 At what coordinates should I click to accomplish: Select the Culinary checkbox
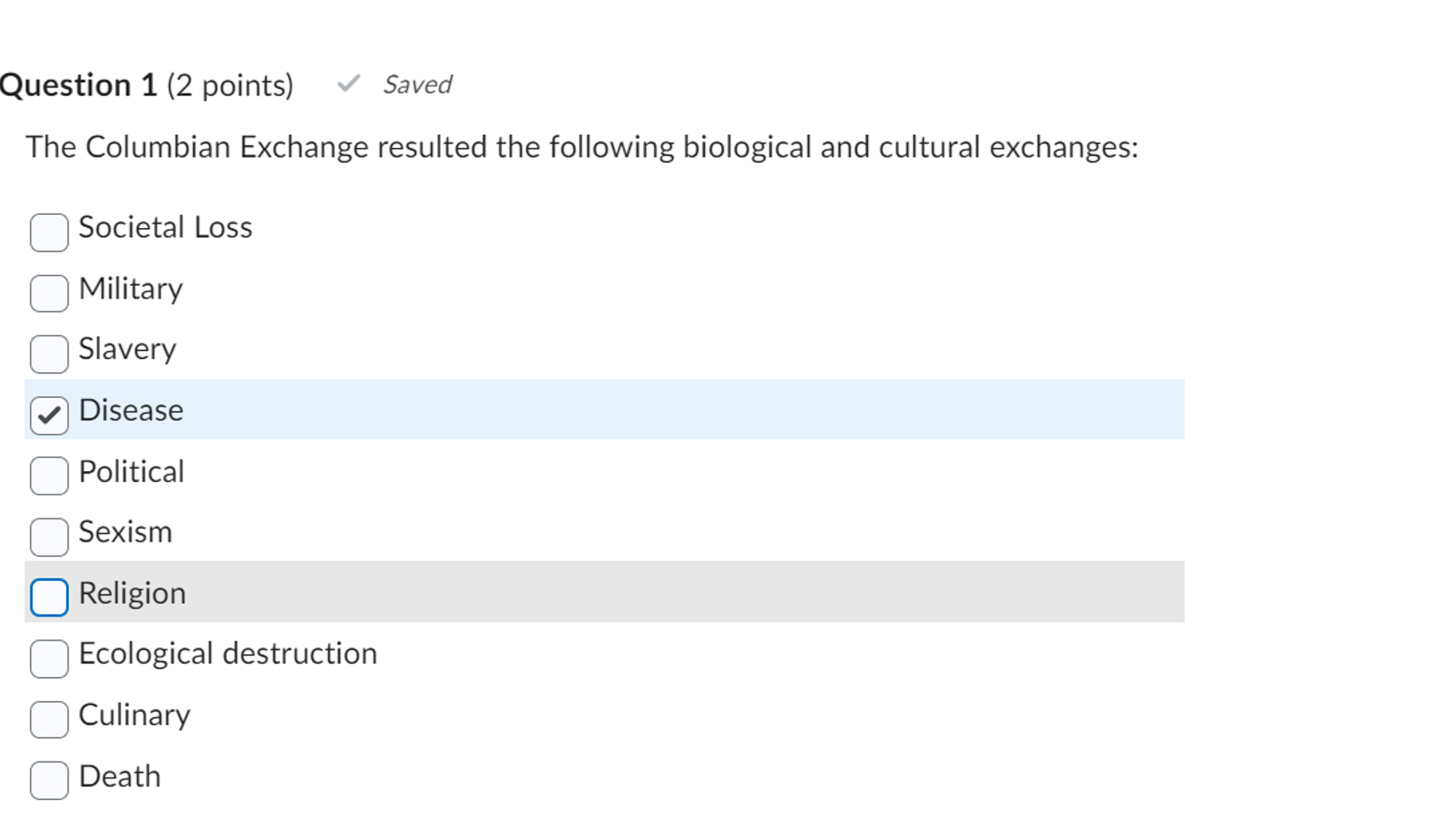[x=49, y=719]
